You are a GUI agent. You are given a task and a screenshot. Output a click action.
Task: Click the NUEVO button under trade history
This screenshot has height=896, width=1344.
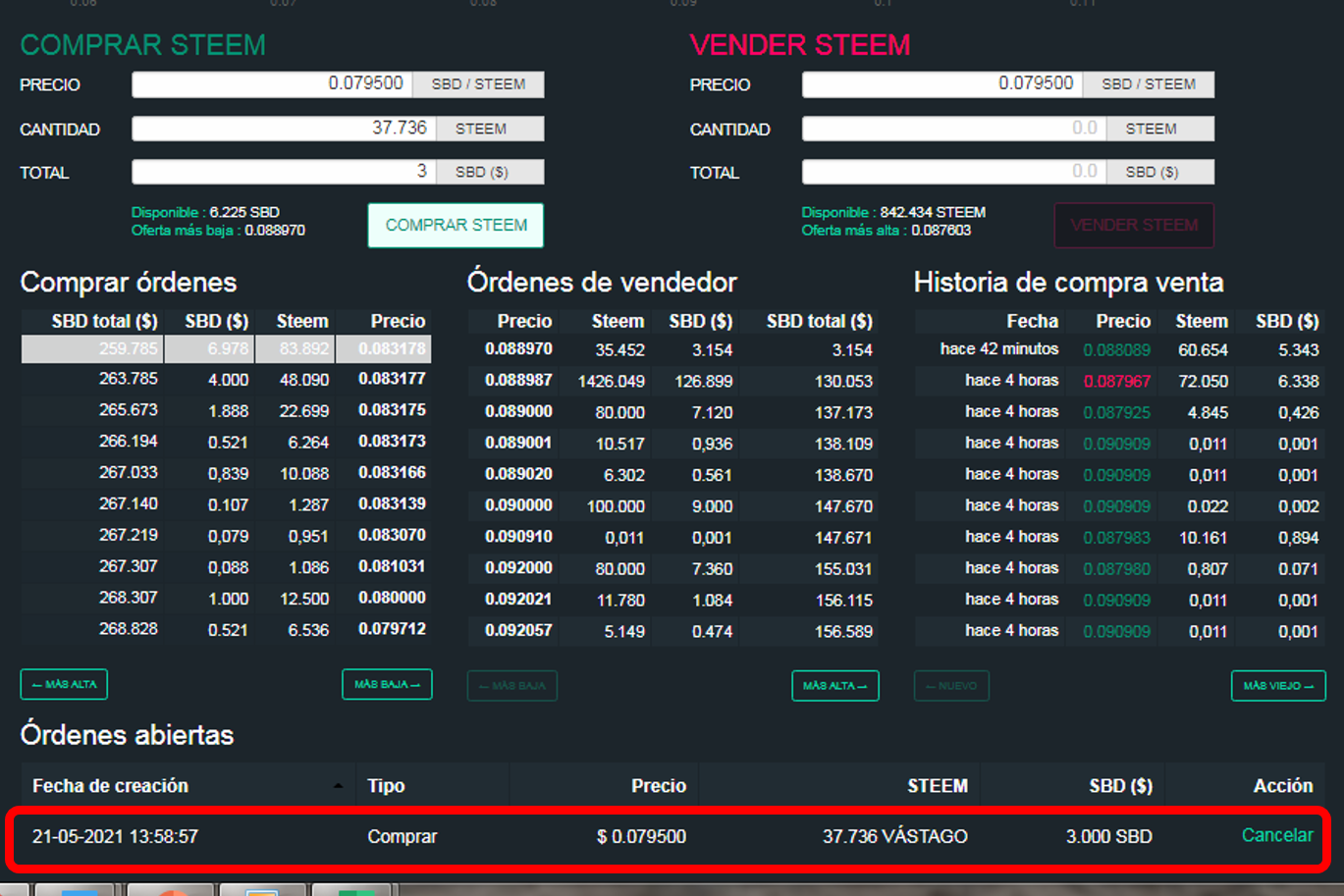(951, 686)
